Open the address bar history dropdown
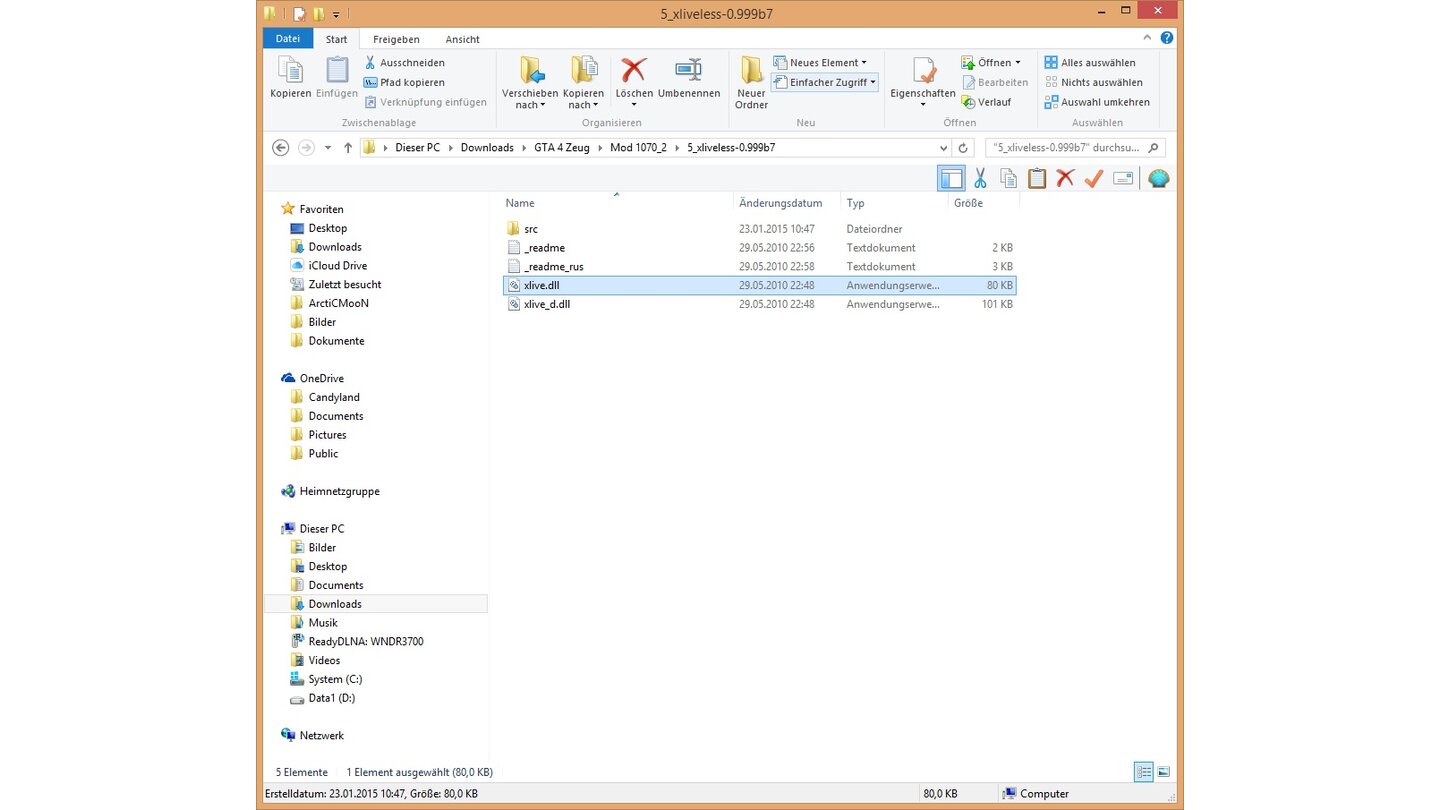The height and width of the screenshot is (810, 1440). [x=943, y=148]
